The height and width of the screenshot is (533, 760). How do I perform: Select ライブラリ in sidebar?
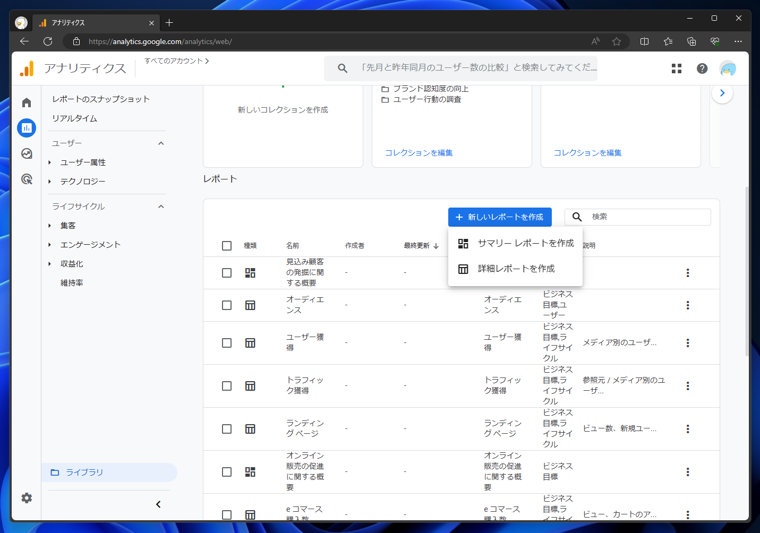[x=109, y=472]
